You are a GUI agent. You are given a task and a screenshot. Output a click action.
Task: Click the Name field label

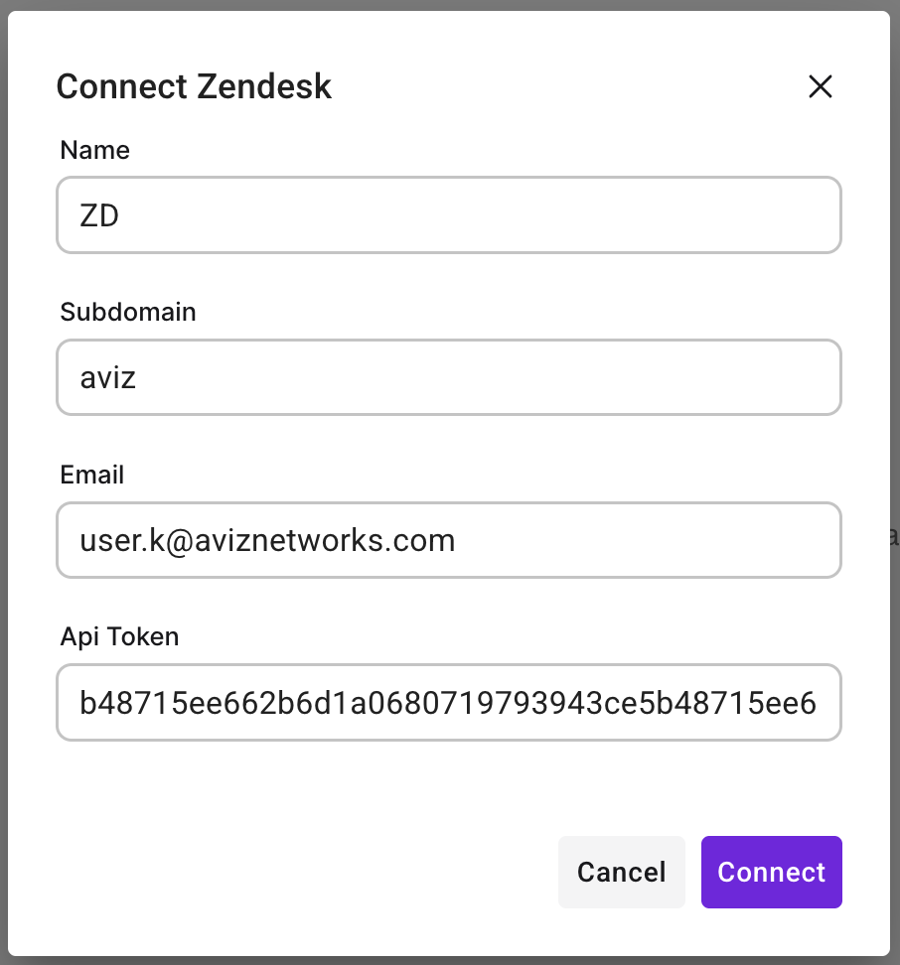95,150
